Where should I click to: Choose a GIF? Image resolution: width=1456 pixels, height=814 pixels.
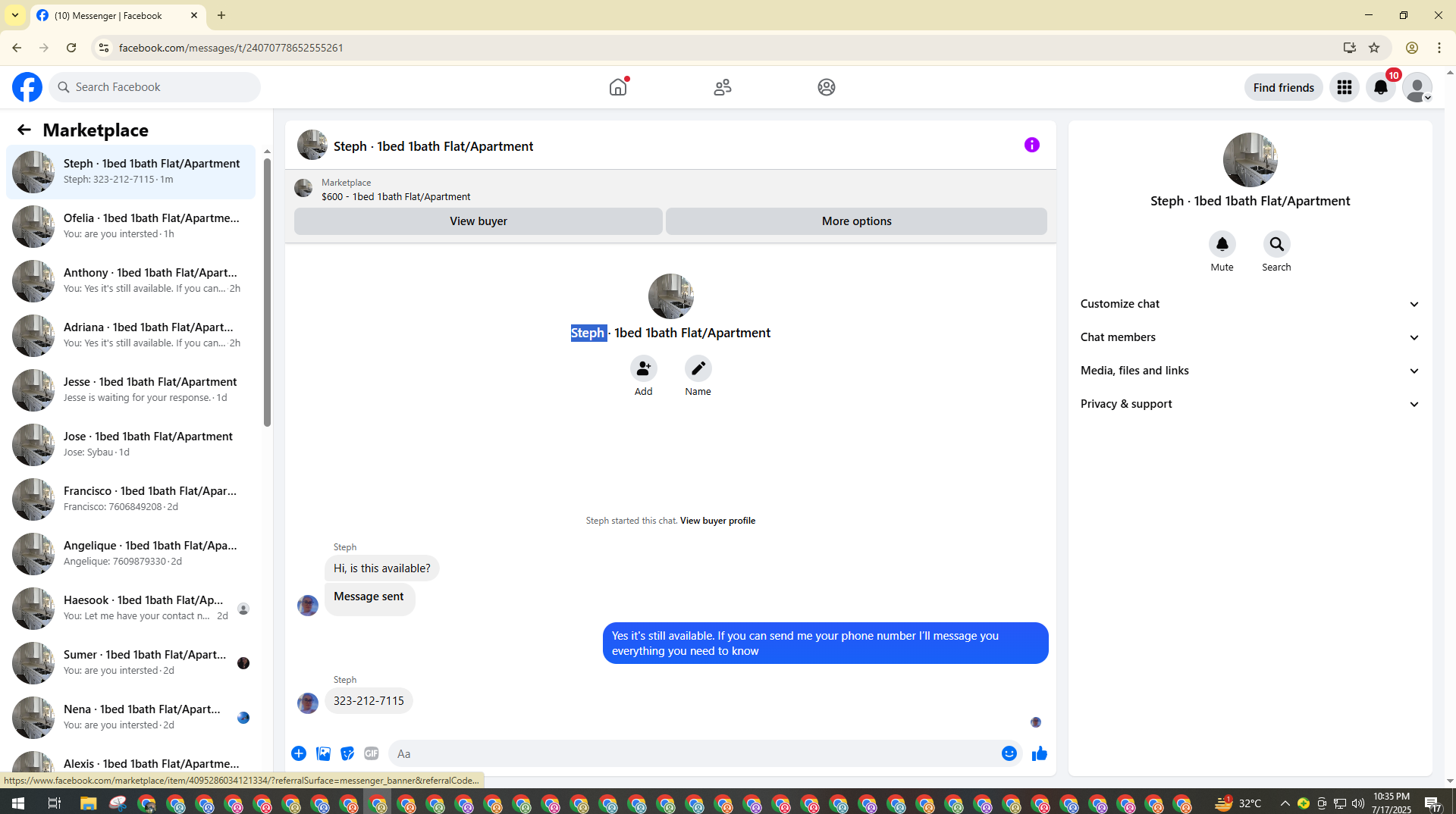(372, 753)
